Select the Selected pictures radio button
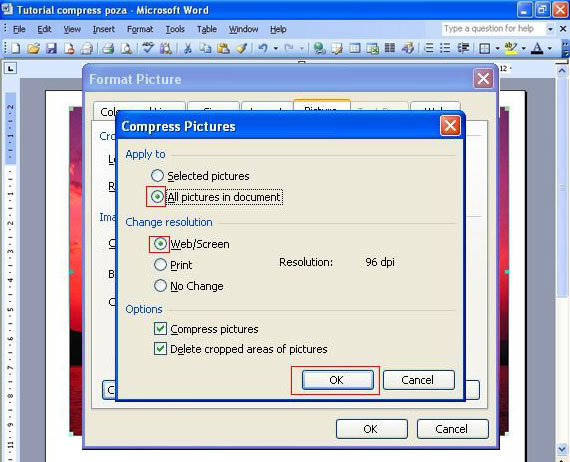The width and height of the screenshot is (570, 462). pos(157,176)
